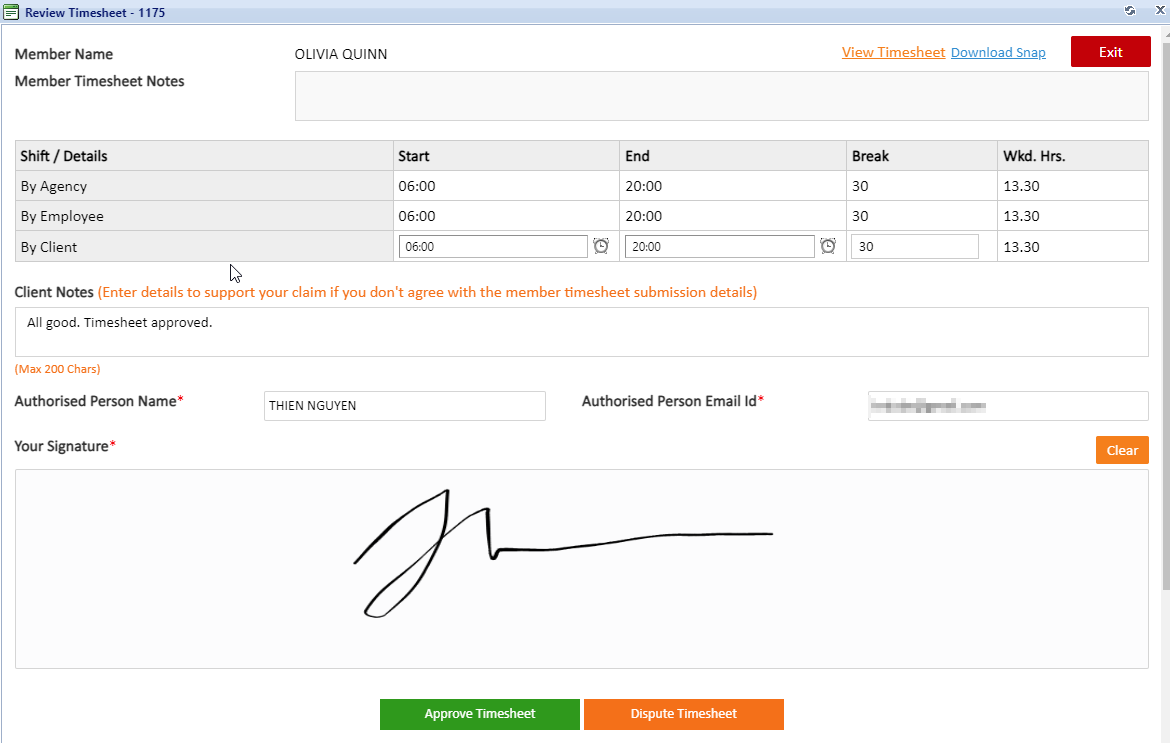Click the refresh icon in the title bar
The image size is (1170, 743).
[1130, 10]
